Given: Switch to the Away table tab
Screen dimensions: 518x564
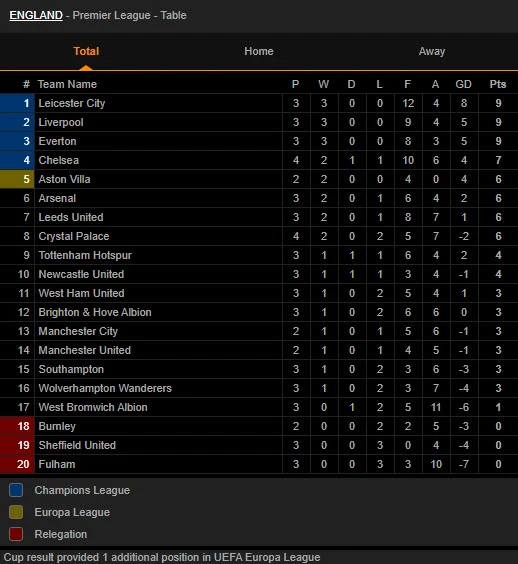Looking at the screenshot, I should 432,51.
